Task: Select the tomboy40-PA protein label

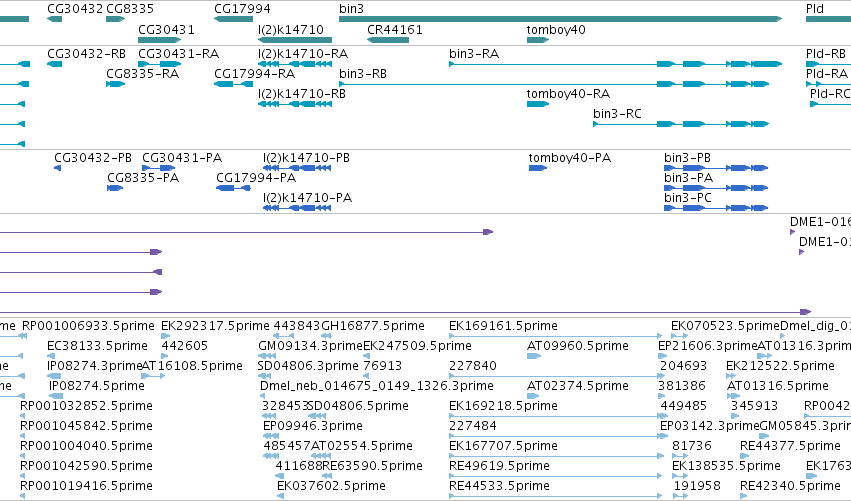Action: point(569,158)
